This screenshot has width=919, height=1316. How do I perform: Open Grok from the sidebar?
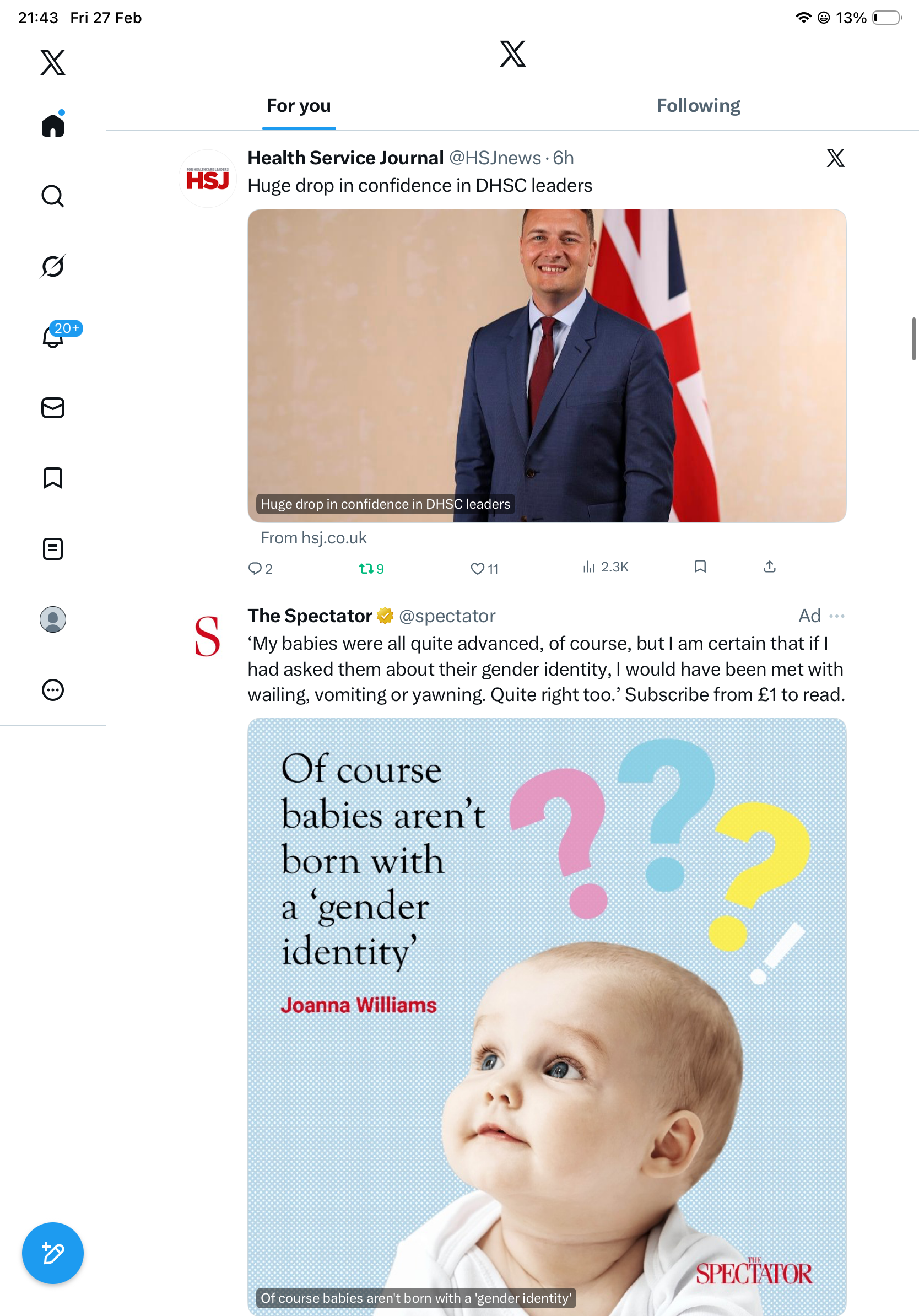(53, 266)
